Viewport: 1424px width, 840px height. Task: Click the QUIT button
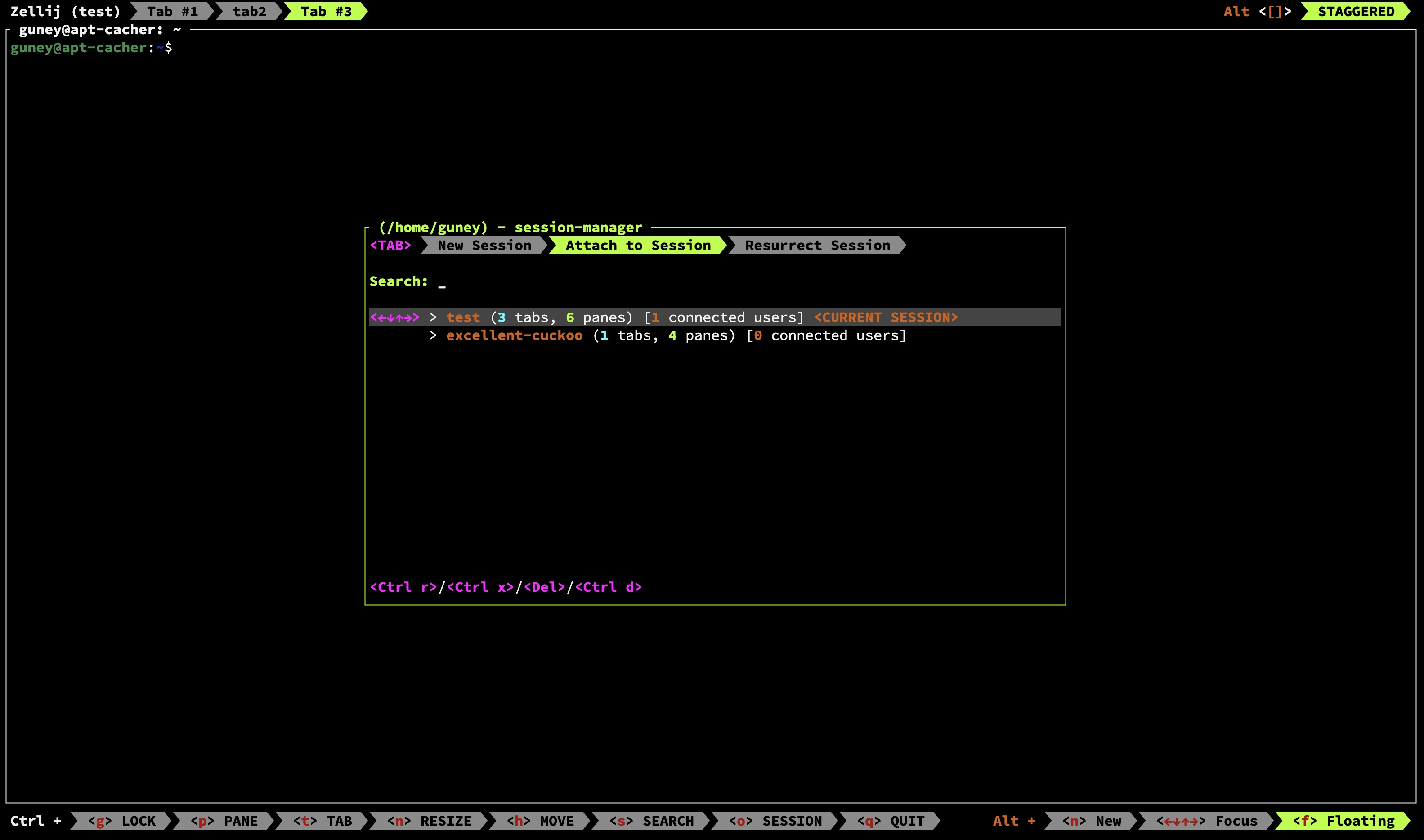(x=890, y=821)
